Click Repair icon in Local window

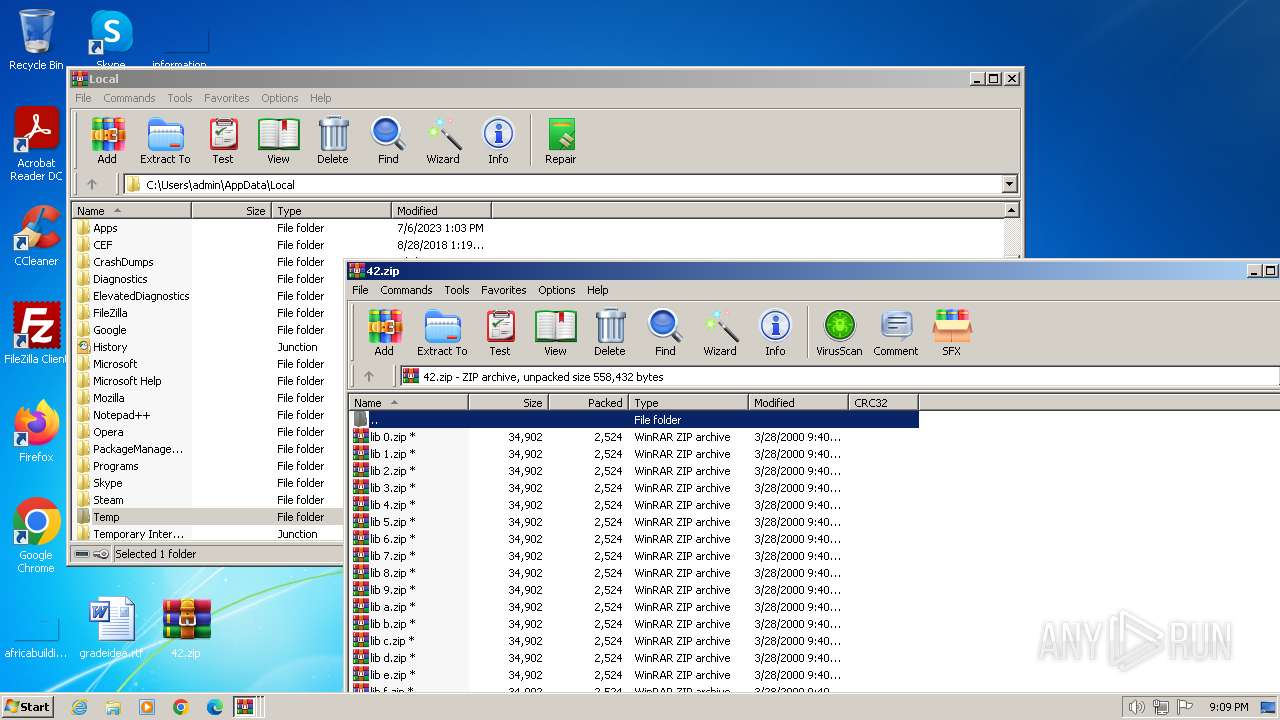pos(561,140)
